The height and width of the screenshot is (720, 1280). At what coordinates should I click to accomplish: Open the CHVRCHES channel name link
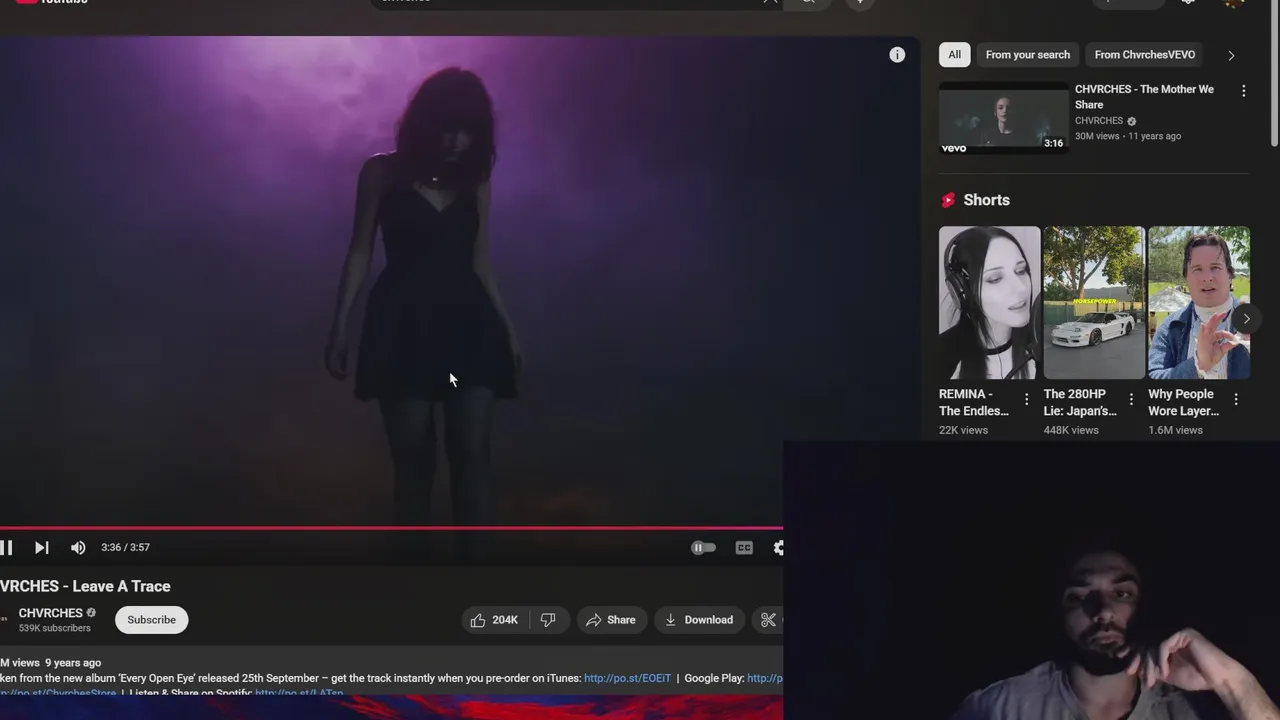click(x=50, y=613)
